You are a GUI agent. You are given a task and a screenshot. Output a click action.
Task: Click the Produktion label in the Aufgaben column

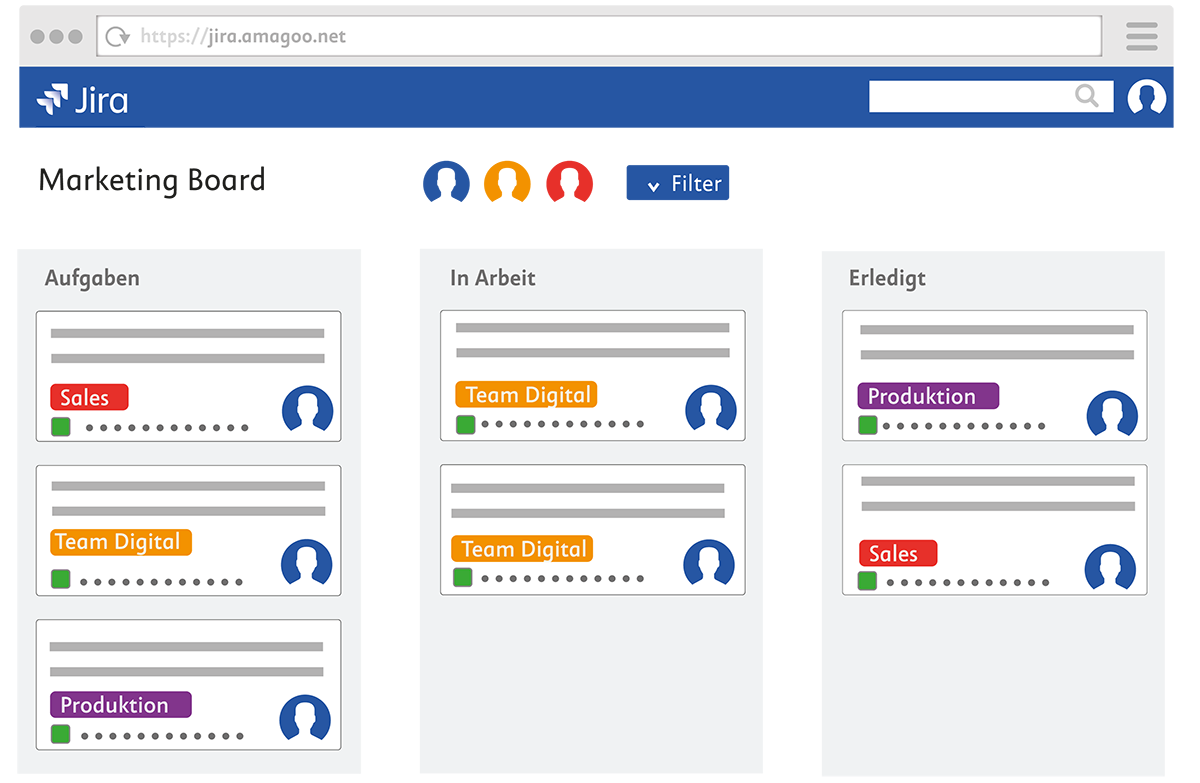point(120,704)
